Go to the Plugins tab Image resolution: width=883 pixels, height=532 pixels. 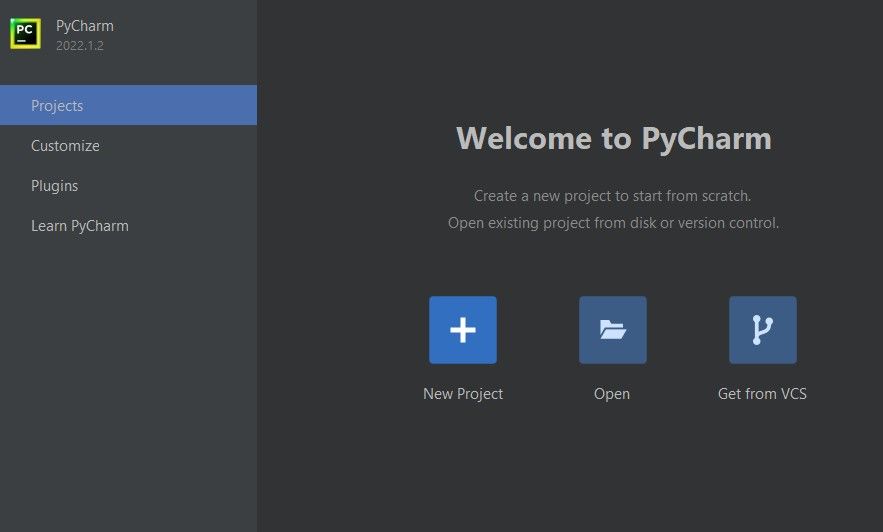tap(54, 186)
